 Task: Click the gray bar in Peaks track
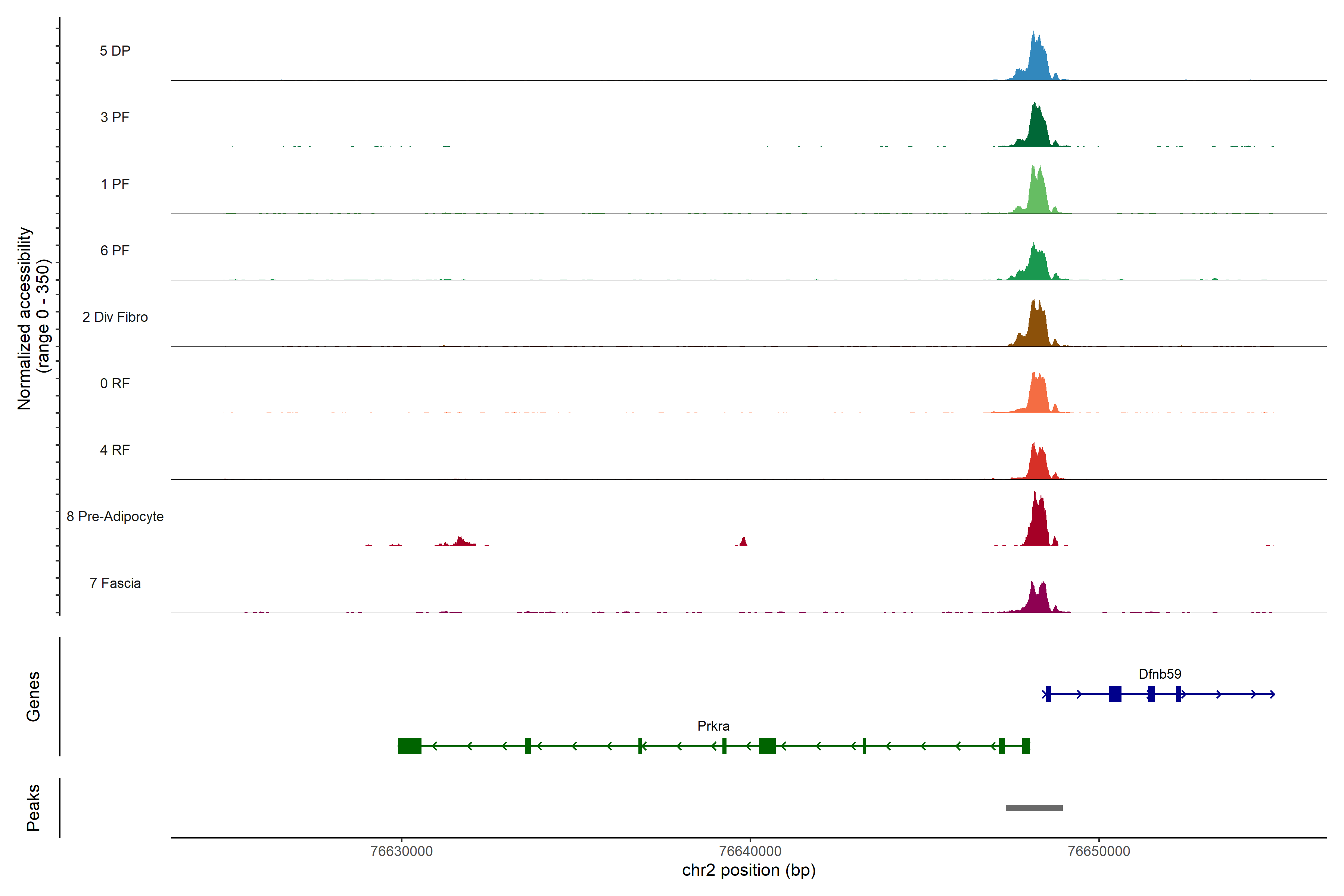[x=1034, y=808]
